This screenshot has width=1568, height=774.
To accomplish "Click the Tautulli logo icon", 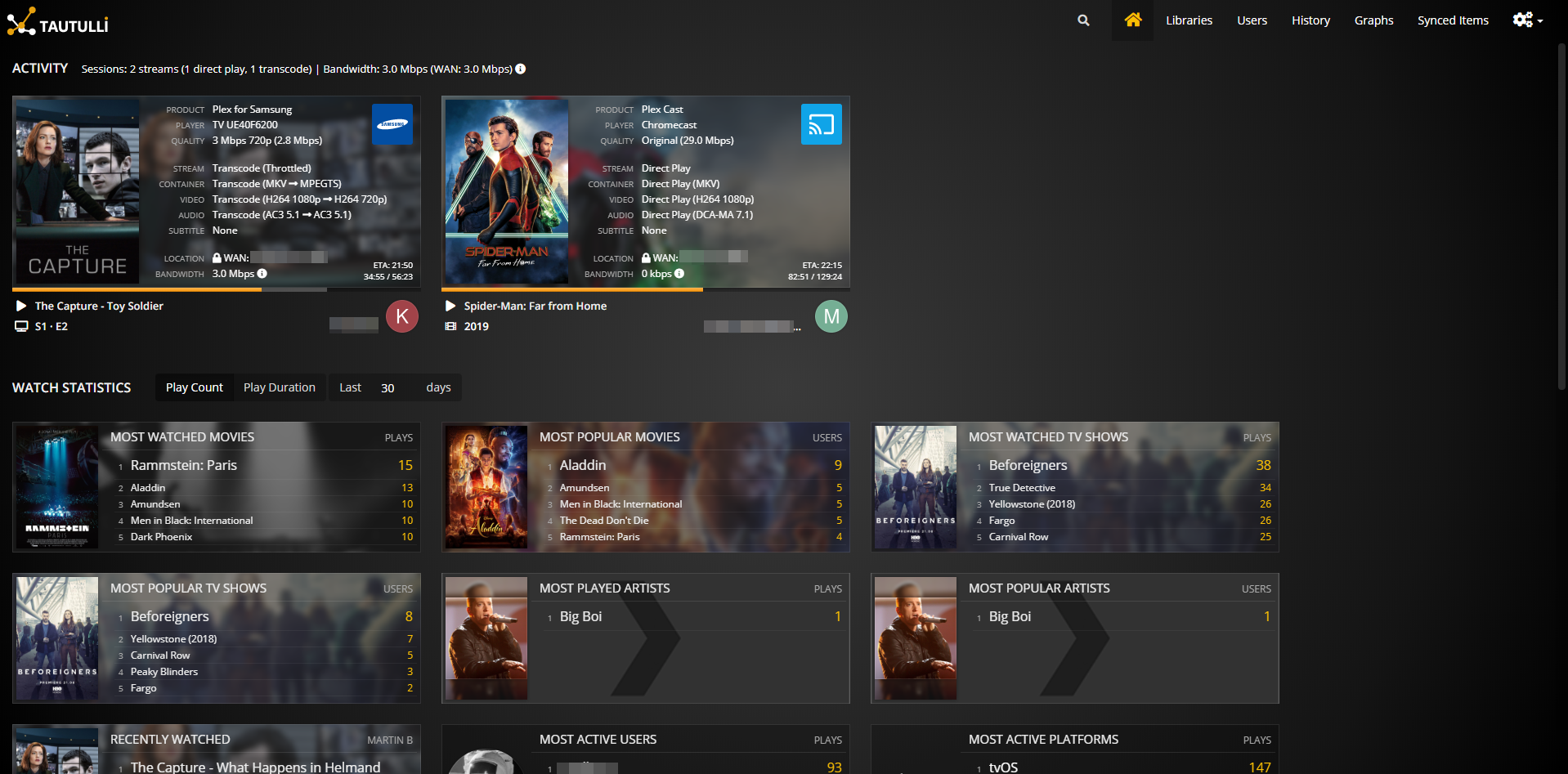I will [x=21, y=21].
